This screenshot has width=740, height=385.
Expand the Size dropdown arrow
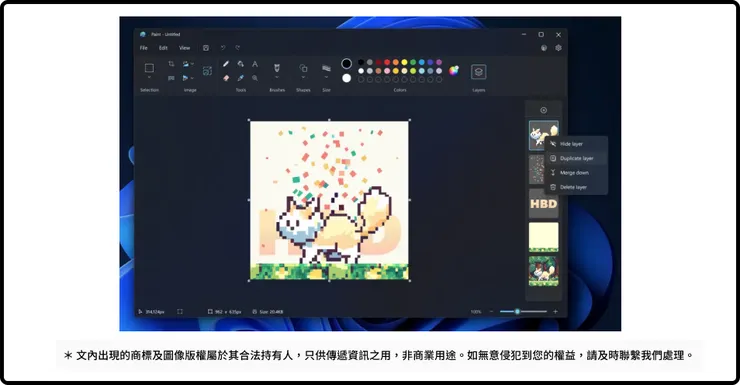coord(326,77)
